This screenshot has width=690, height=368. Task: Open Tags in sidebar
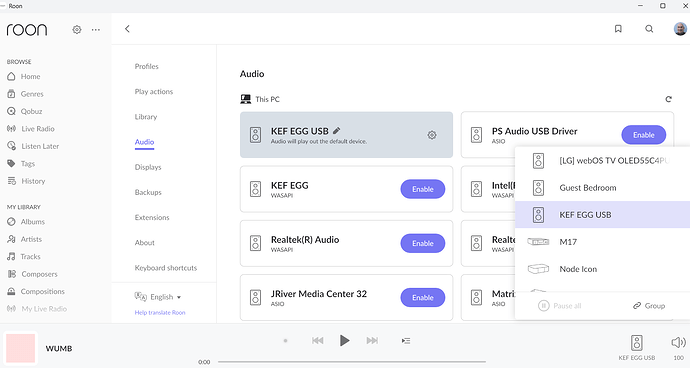[x=21, y=164]
